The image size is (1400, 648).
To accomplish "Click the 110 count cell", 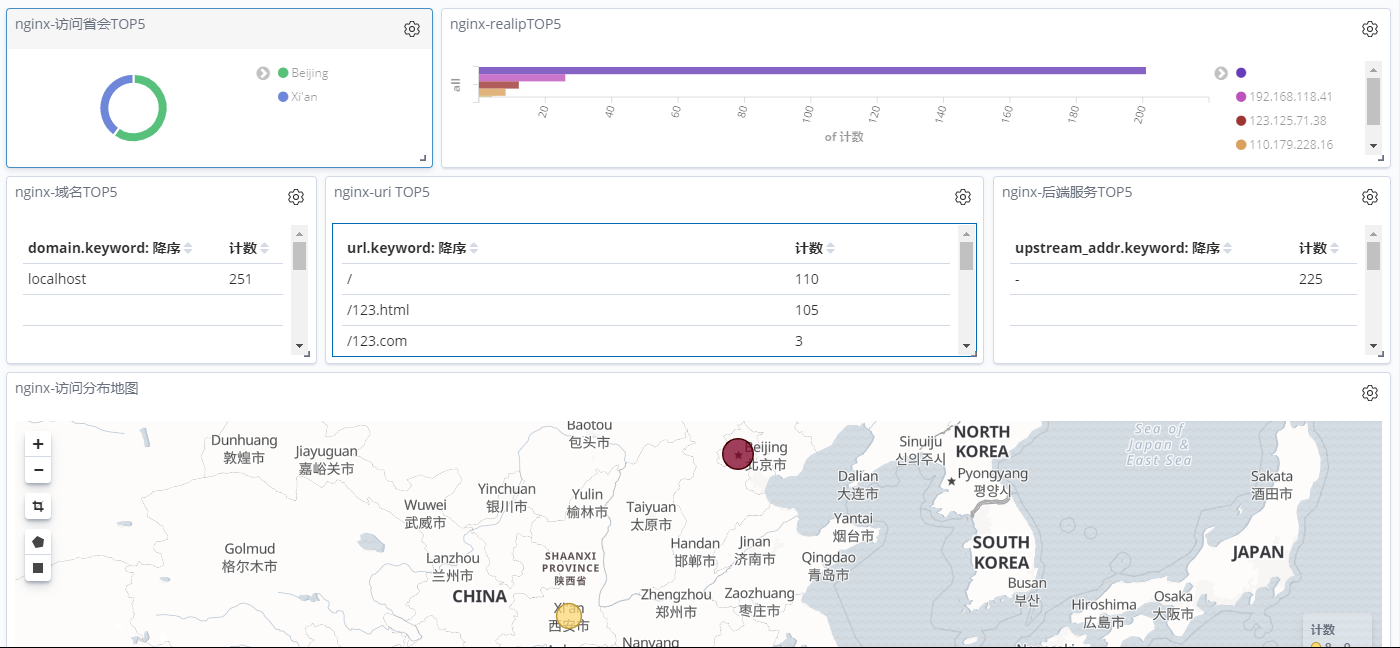I will point(807,279).
